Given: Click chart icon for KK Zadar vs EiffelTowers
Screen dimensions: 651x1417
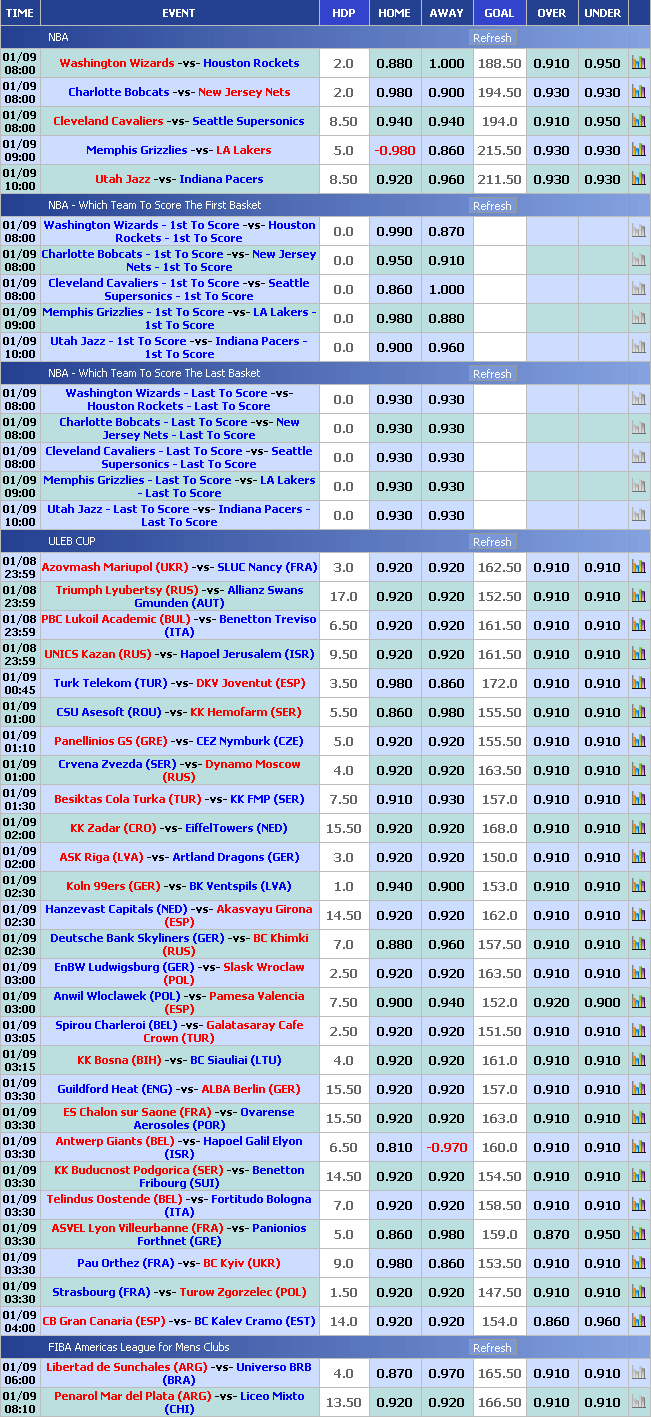Looking at the screenshot, I should (x=638, y=828).
